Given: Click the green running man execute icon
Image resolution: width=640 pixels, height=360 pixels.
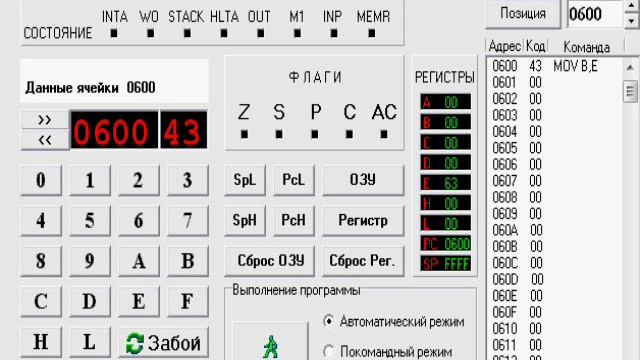Looking at the screenshot, I should coord(270,342).
